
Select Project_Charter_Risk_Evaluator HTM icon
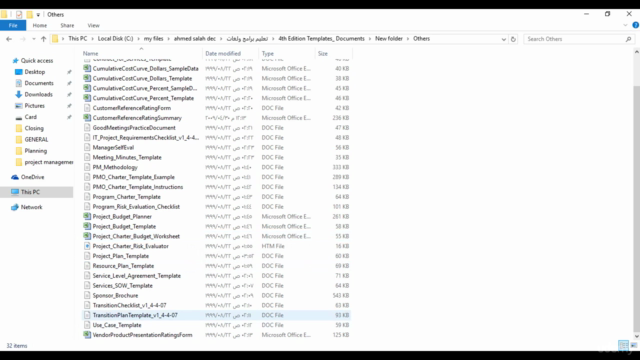pos(87,246)
